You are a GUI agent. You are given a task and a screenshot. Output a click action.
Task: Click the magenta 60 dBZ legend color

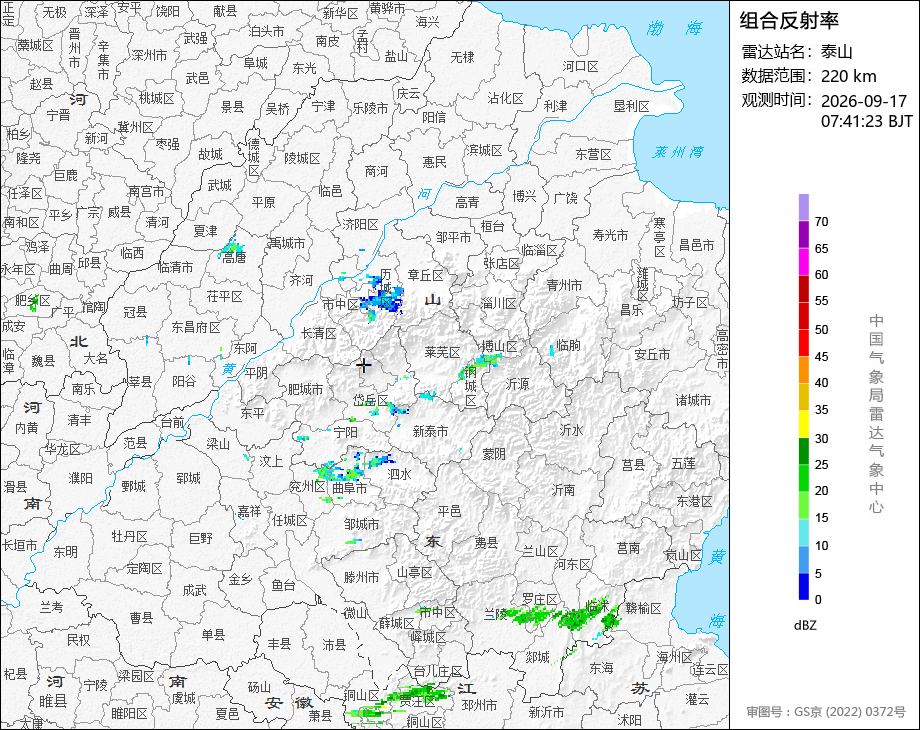804,261
